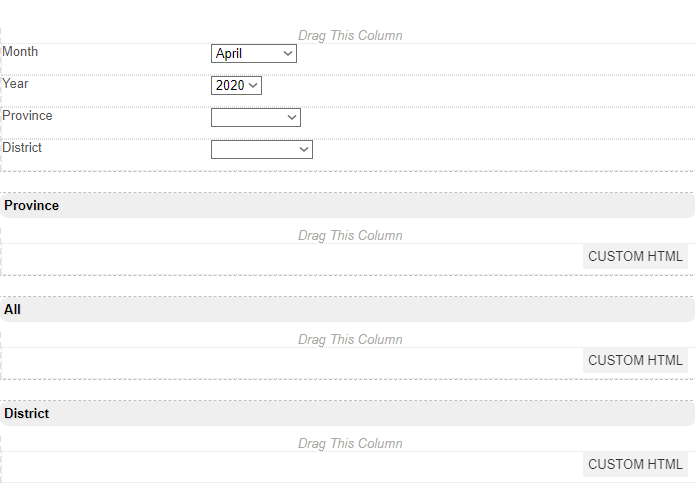Viewport: 695px width, 483px height.
Task: Click the District label beside its dropdown
Action: (22, 148)
